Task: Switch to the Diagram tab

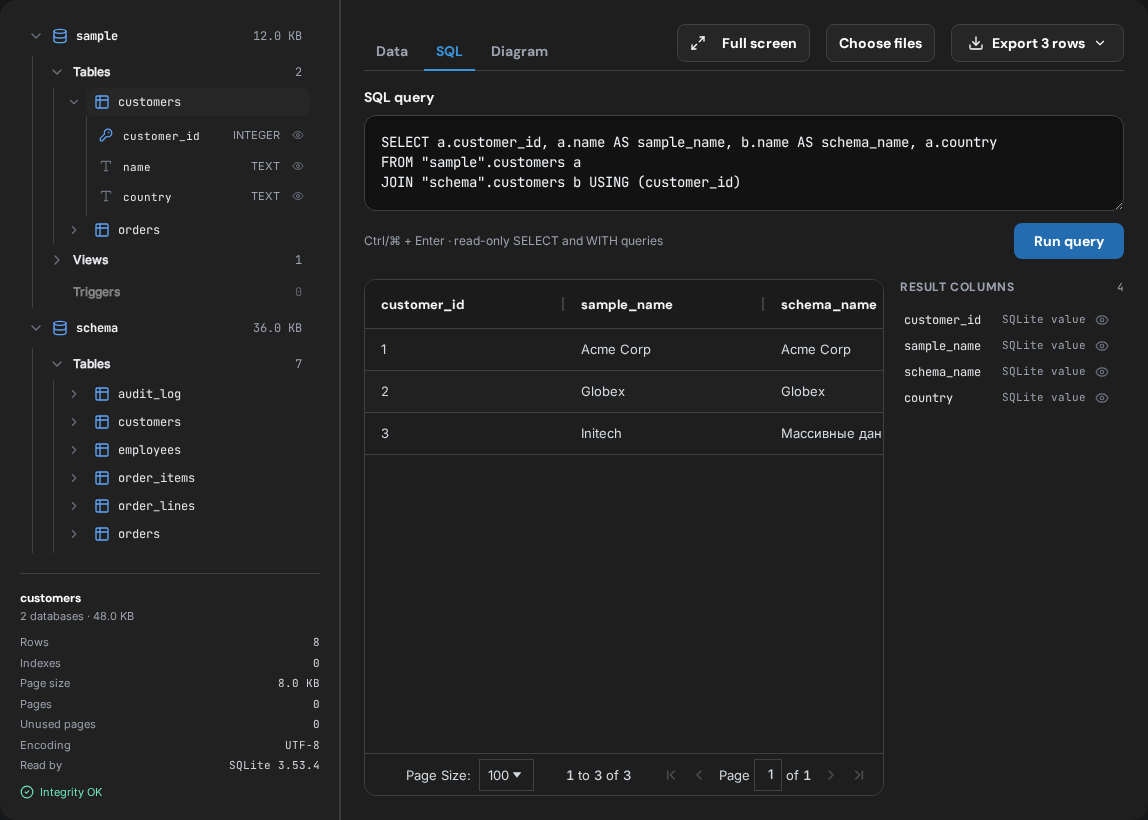Action: click(x=519, y=51)
